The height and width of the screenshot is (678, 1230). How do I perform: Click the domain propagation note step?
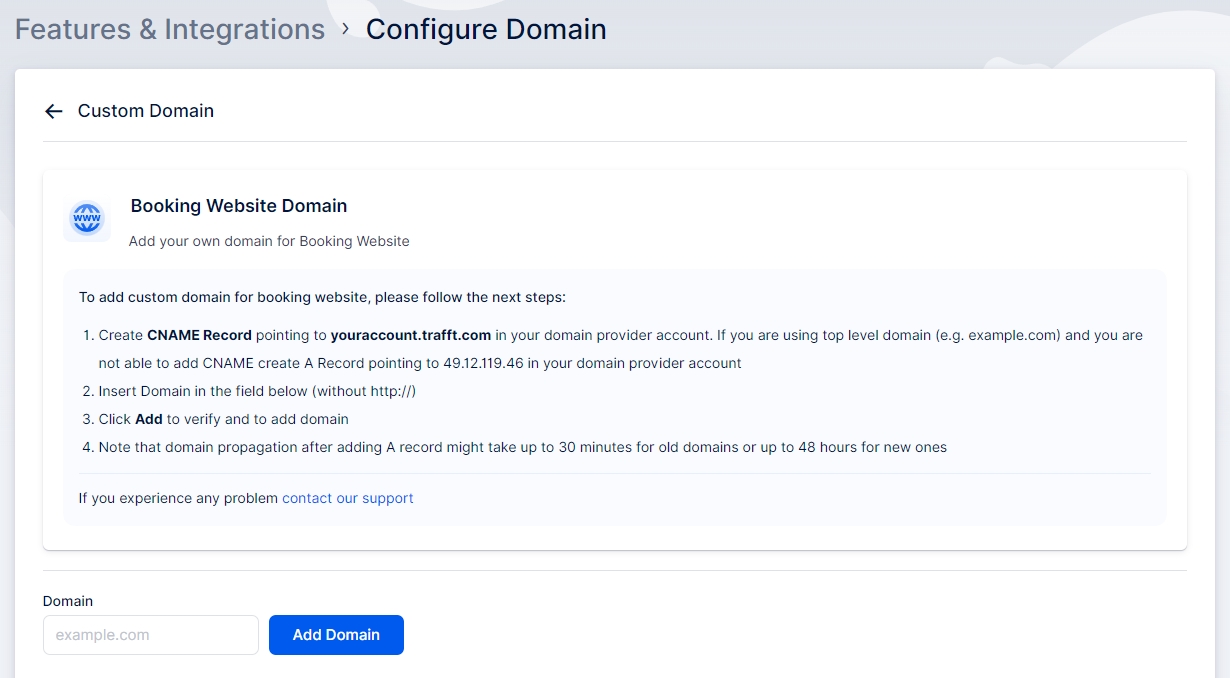click(522, 447)
